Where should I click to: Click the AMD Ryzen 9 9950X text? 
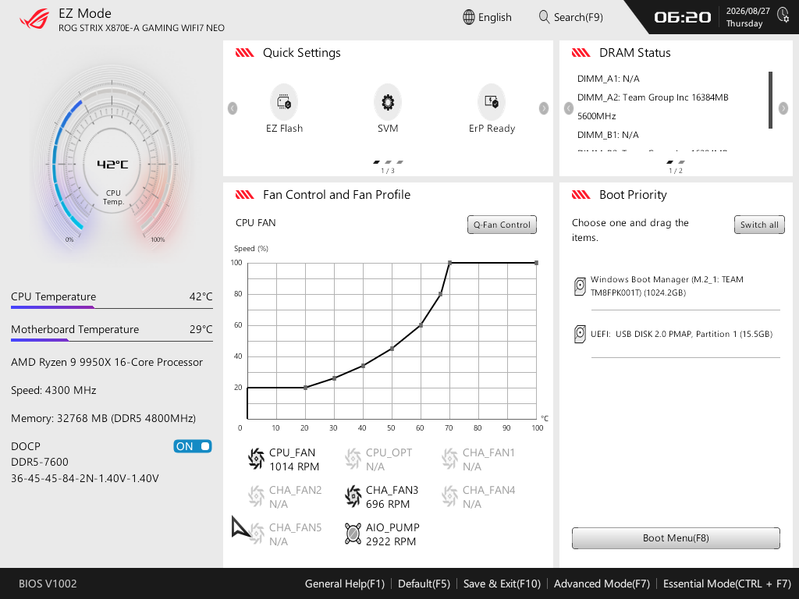(x=107, y=362)
